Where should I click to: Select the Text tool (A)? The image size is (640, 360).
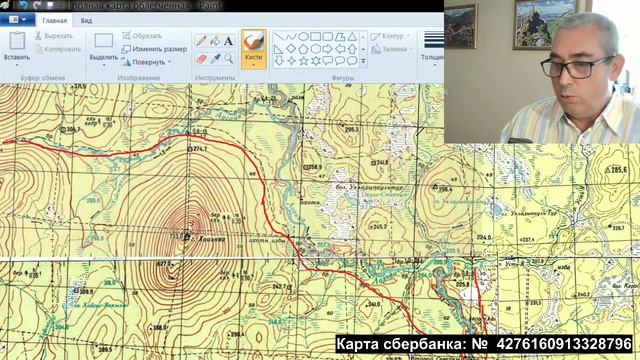click(229, 40)
